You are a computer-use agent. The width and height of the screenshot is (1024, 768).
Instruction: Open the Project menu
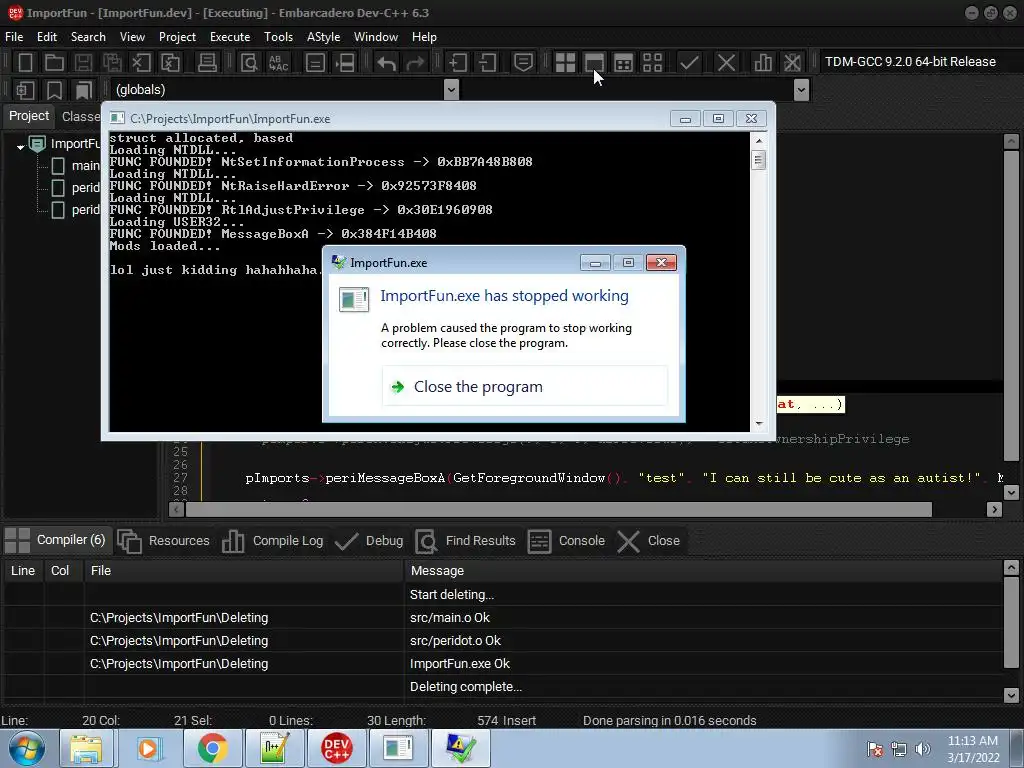pos(177,37)
